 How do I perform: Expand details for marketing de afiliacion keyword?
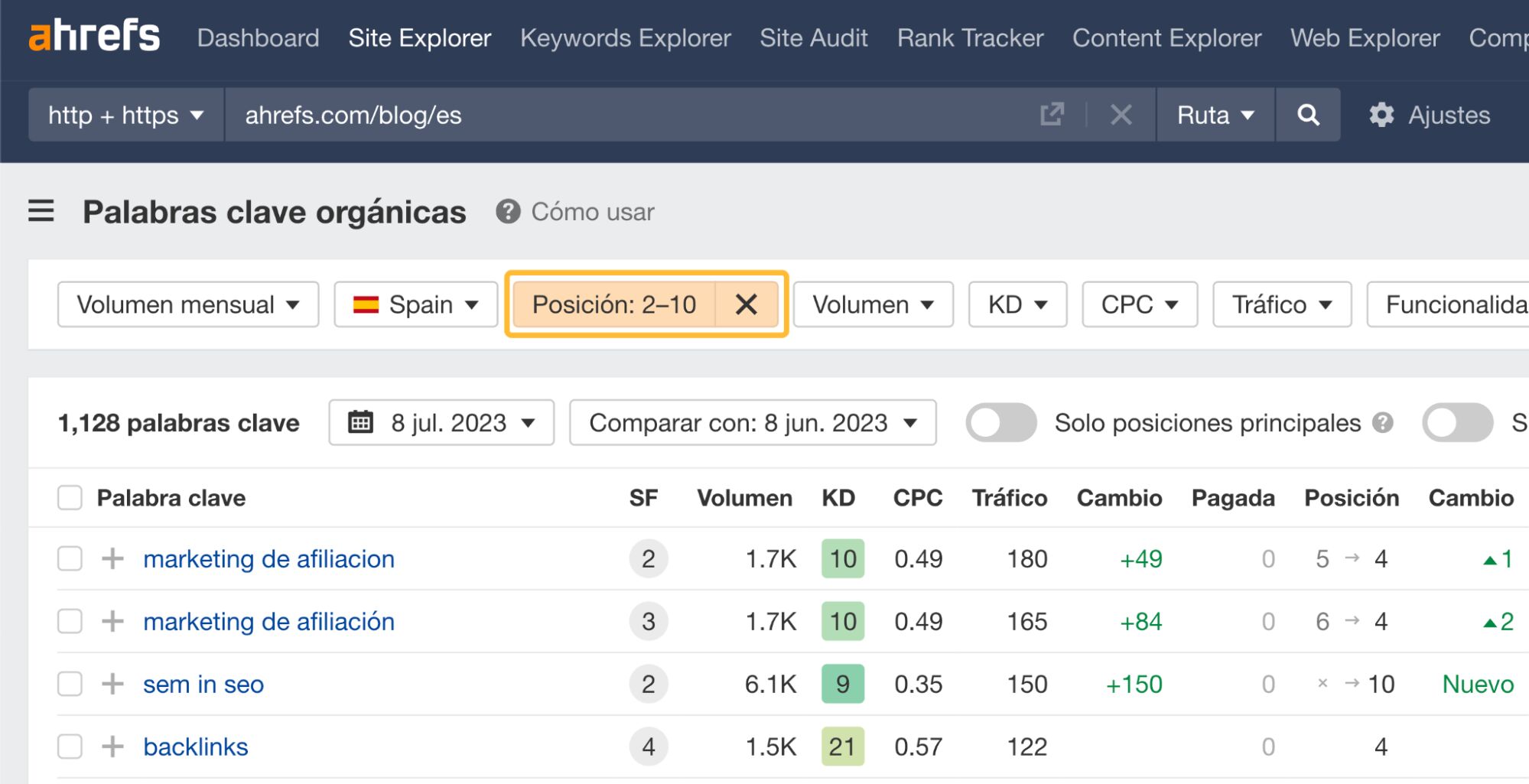click(112, 558)
